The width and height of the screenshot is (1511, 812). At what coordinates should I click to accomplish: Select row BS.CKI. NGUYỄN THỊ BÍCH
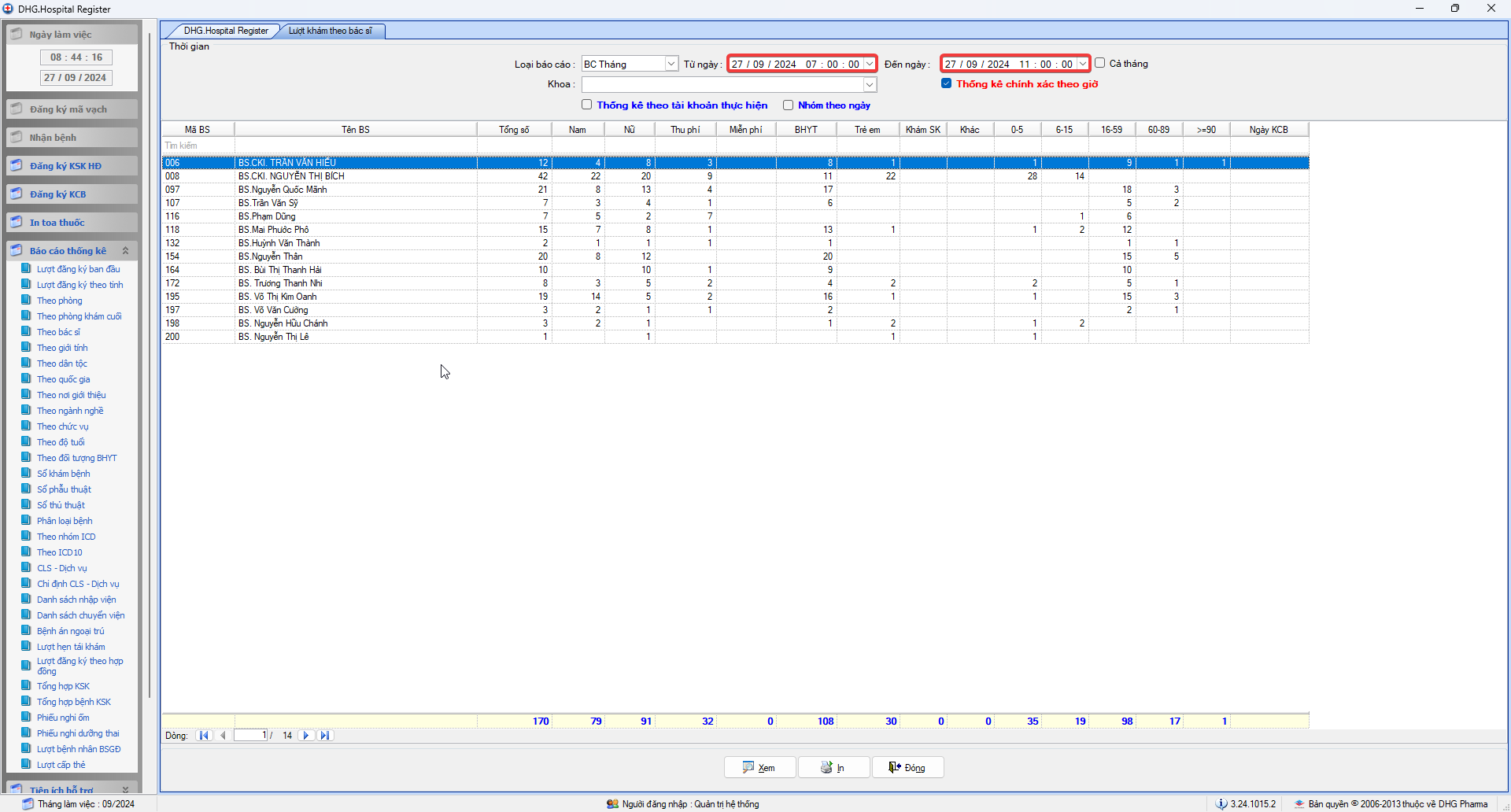click(x=735, y=176)
